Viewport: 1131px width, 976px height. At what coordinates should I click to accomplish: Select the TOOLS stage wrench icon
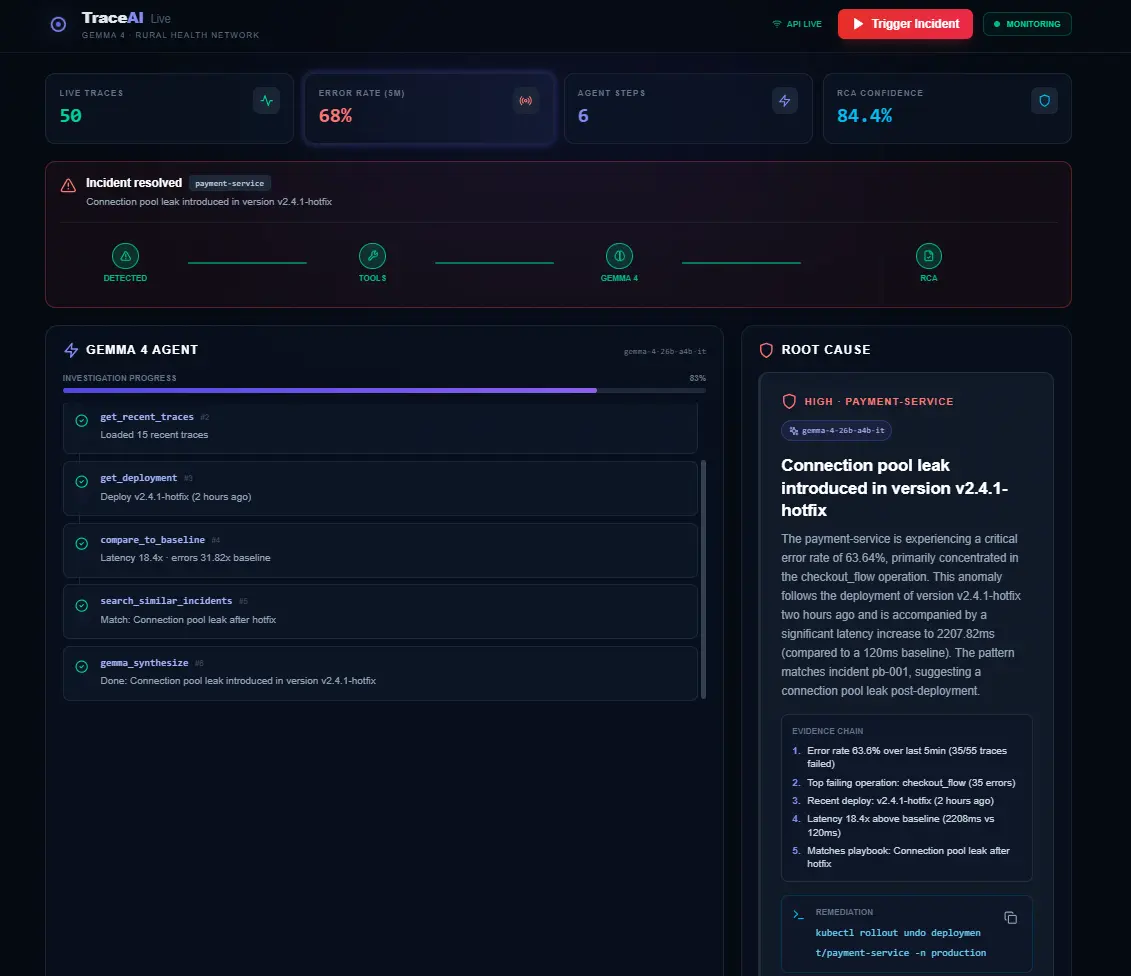[372, 256]
